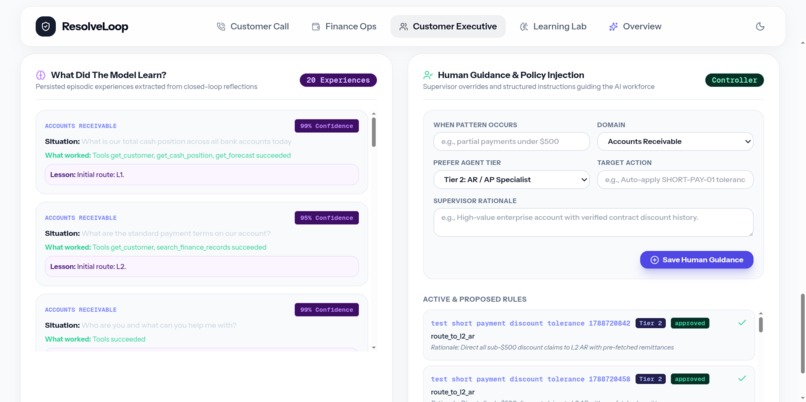Click the 99% Confidence badge on 'Who are you' card
The image size is (806, 402).
326,310
